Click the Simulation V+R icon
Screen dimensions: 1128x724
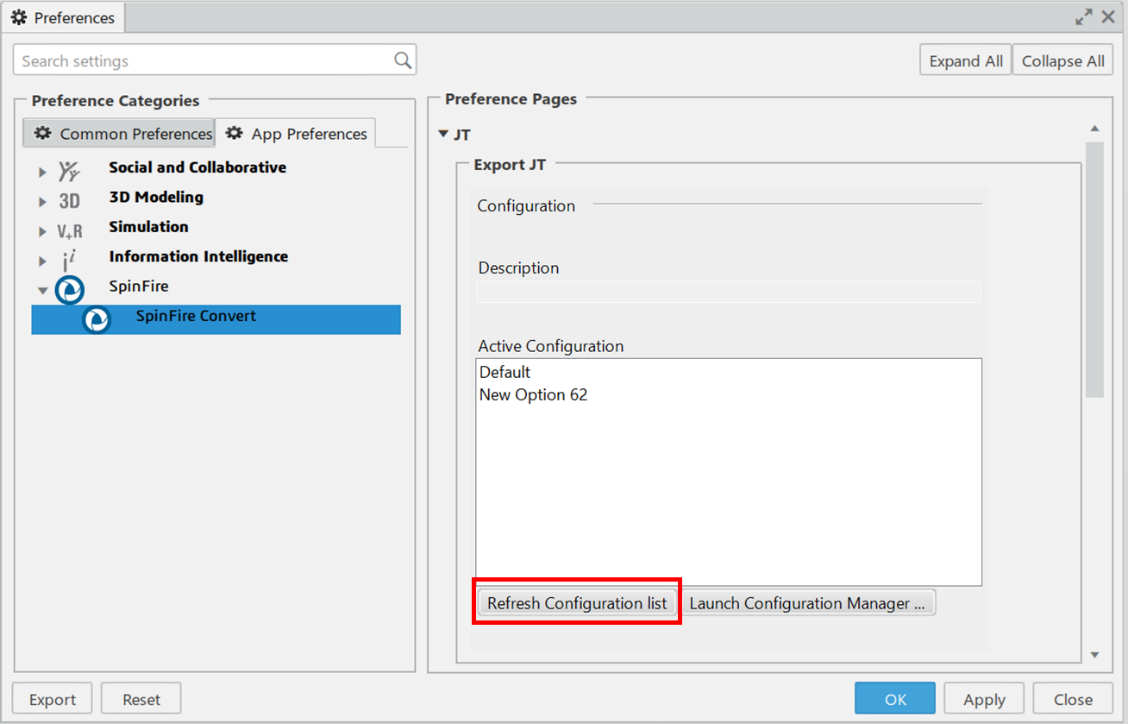coord(70,231)
